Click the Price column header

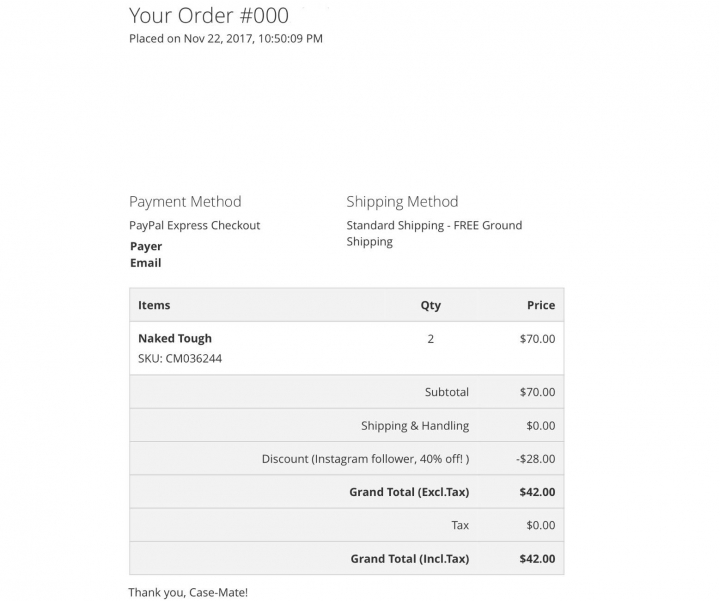[x=541, y=305]
